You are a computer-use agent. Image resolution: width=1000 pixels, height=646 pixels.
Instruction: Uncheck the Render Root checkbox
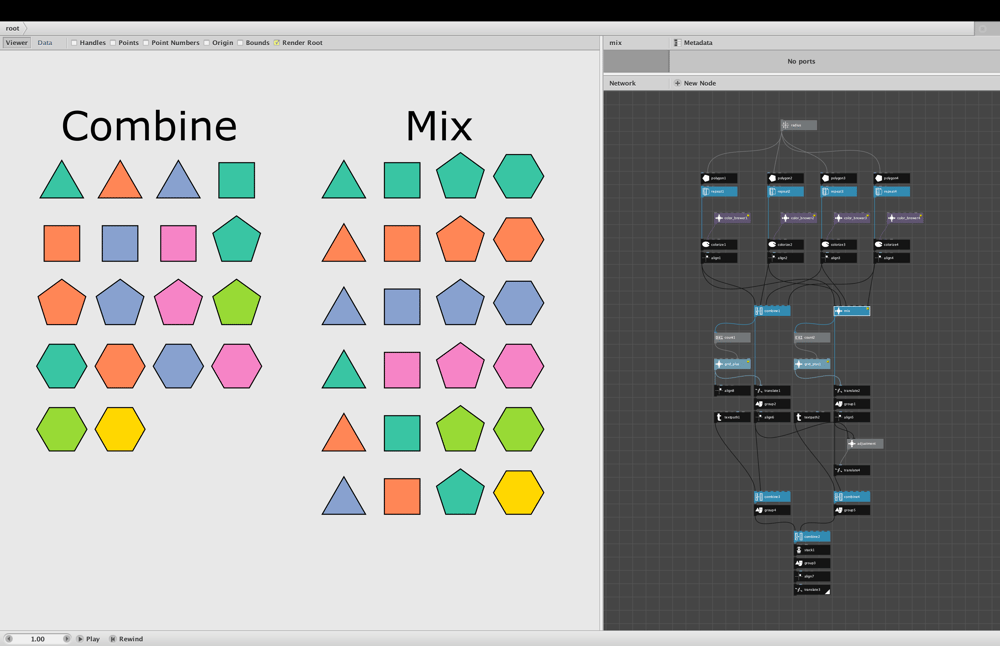click(277, 43)
